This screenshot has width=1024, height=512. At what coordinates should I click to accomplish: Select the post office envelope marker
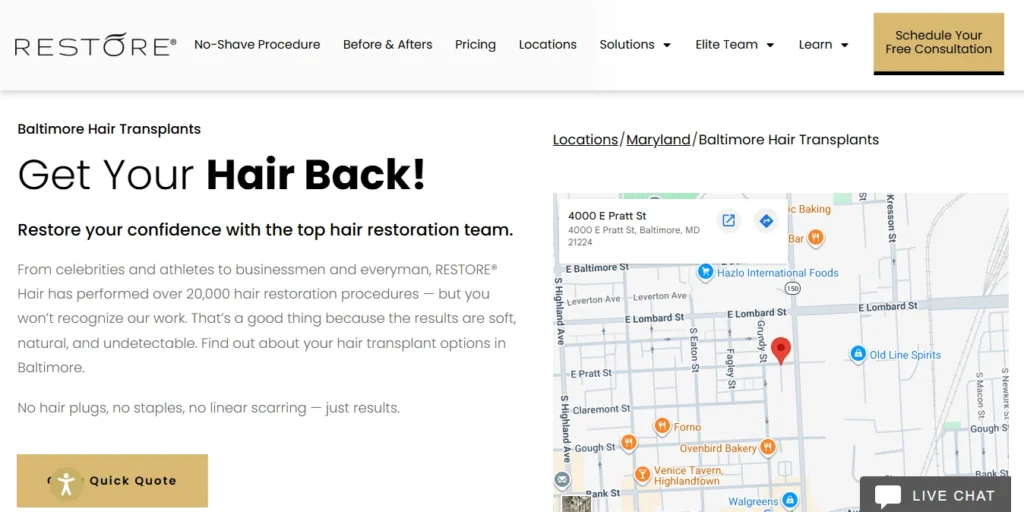(x=562, y=481)
